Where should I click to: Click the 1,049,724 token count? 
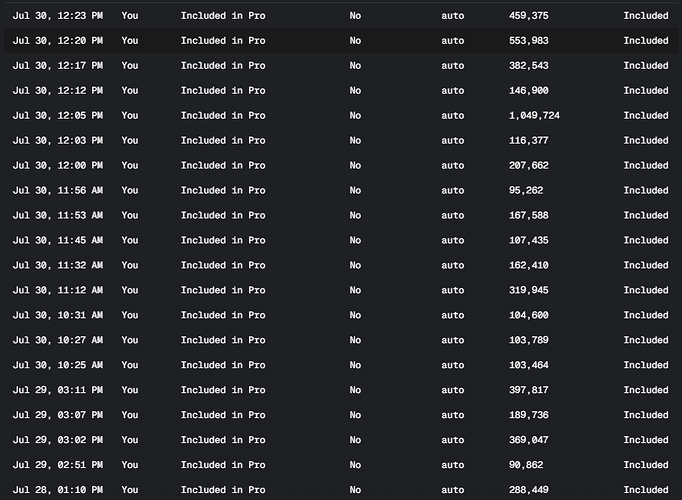click(x=534, y=116)
